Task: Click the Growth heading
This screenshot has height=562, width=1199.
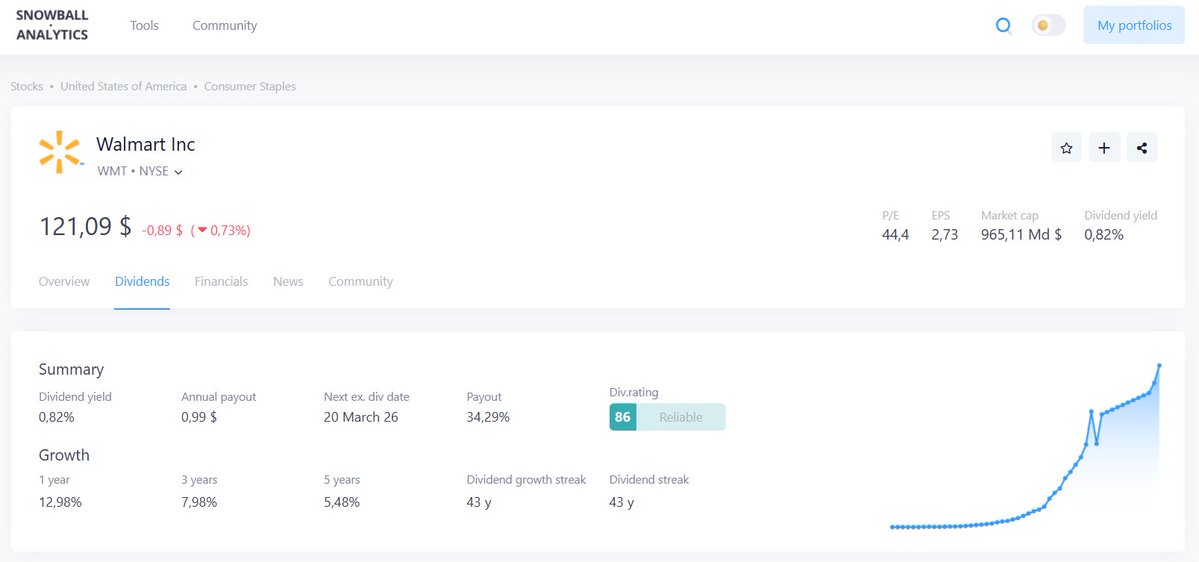Action: (x=64, y=455)
